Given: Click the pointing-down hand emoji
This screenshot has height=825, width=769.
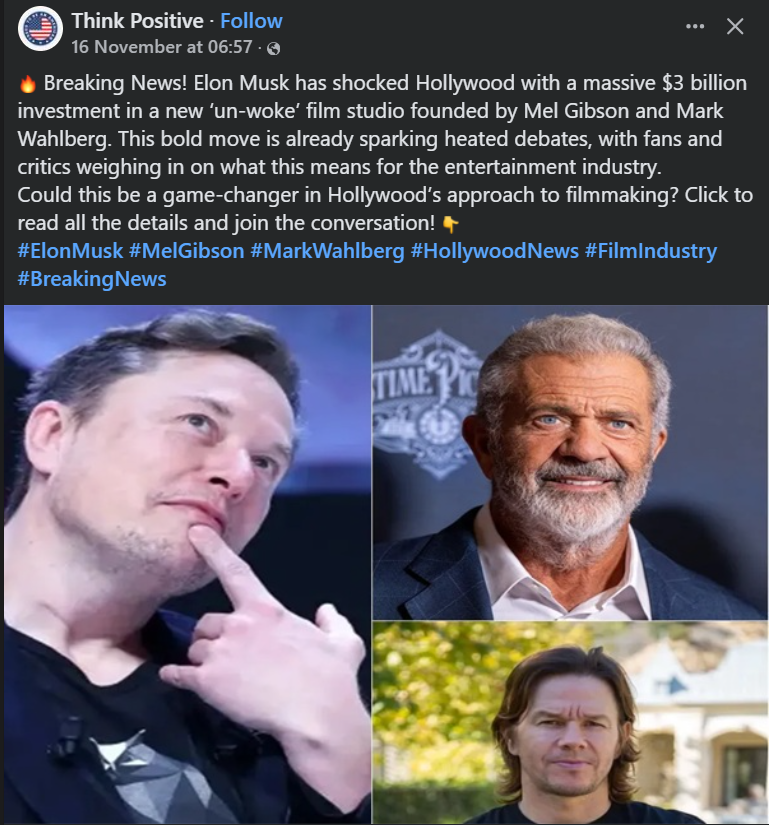Looking at the screenshot, I should [450, 224].
